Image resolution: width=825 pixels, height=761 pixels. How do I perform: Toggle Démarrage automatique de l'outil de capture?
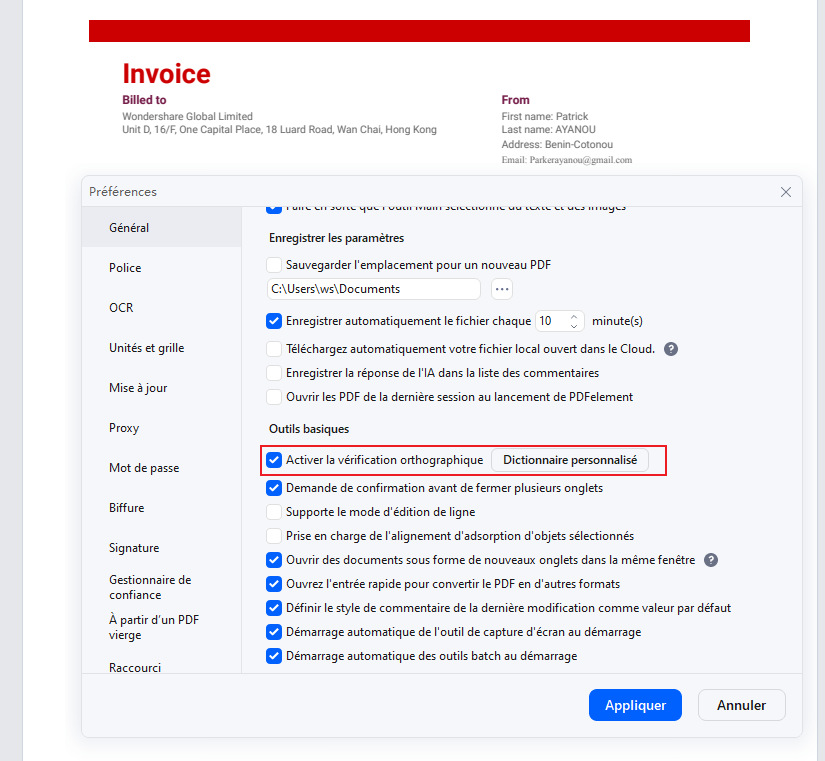[274, 632]
